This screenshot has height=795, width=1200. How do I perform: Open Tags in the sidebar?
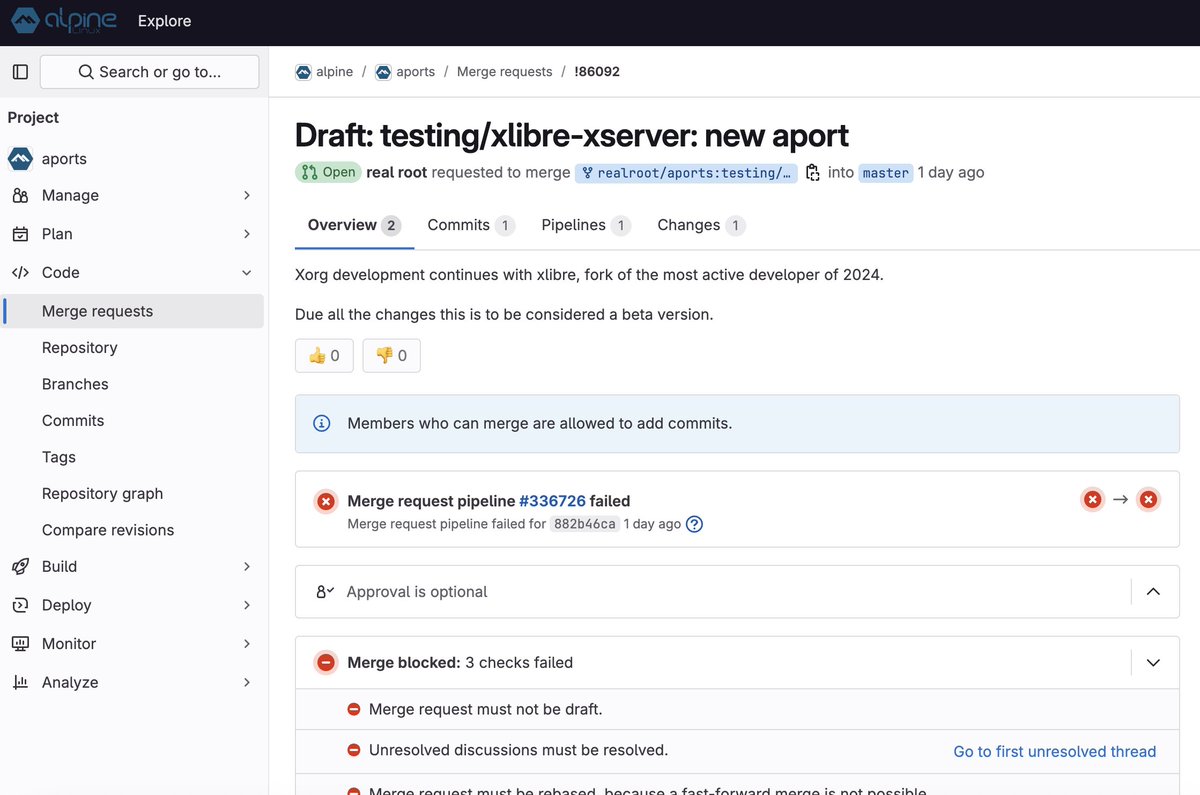pyautogui.click(x=134, y=457)
